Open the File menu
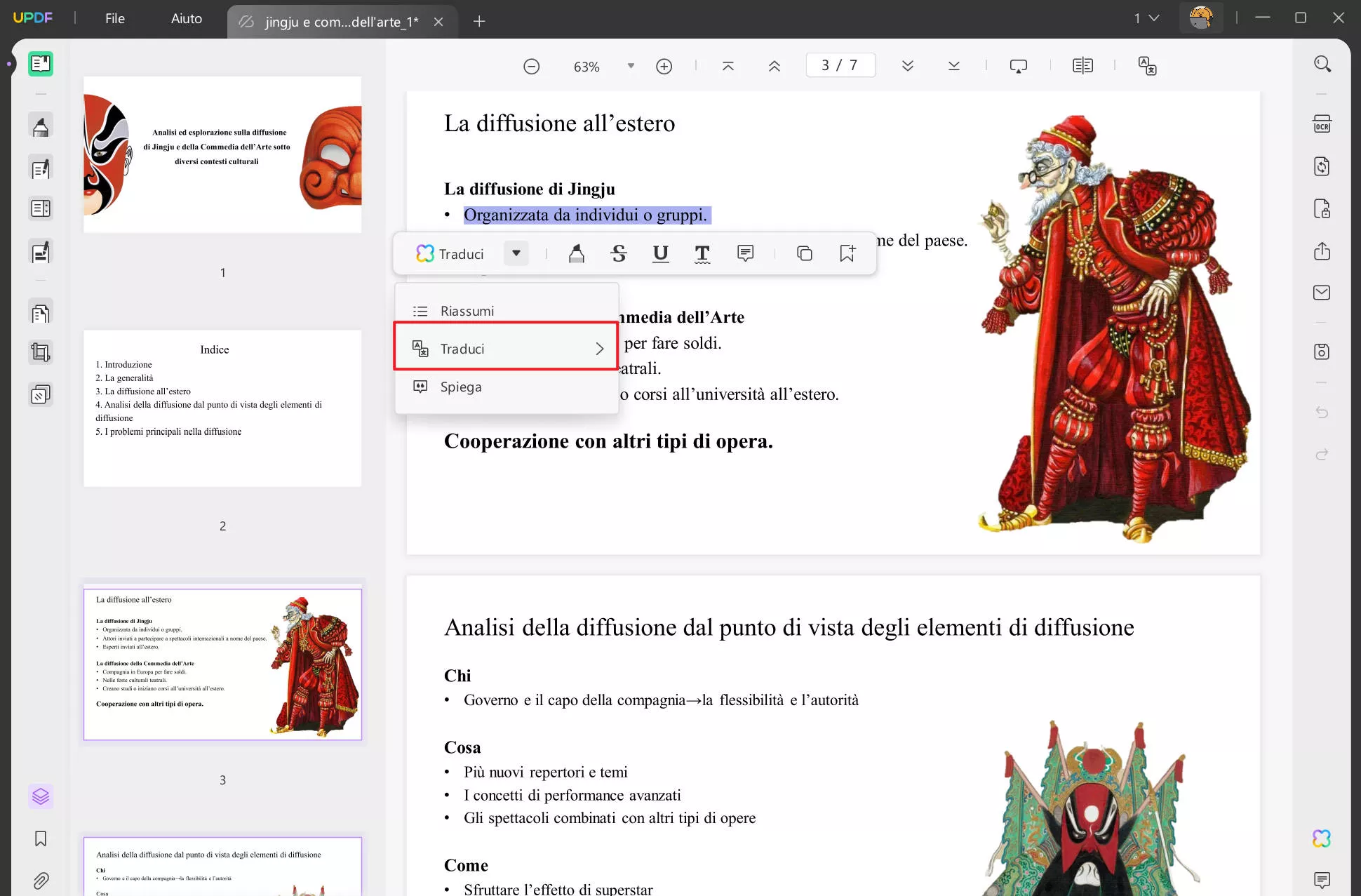 pyautogui.click(x=114, y=19)
